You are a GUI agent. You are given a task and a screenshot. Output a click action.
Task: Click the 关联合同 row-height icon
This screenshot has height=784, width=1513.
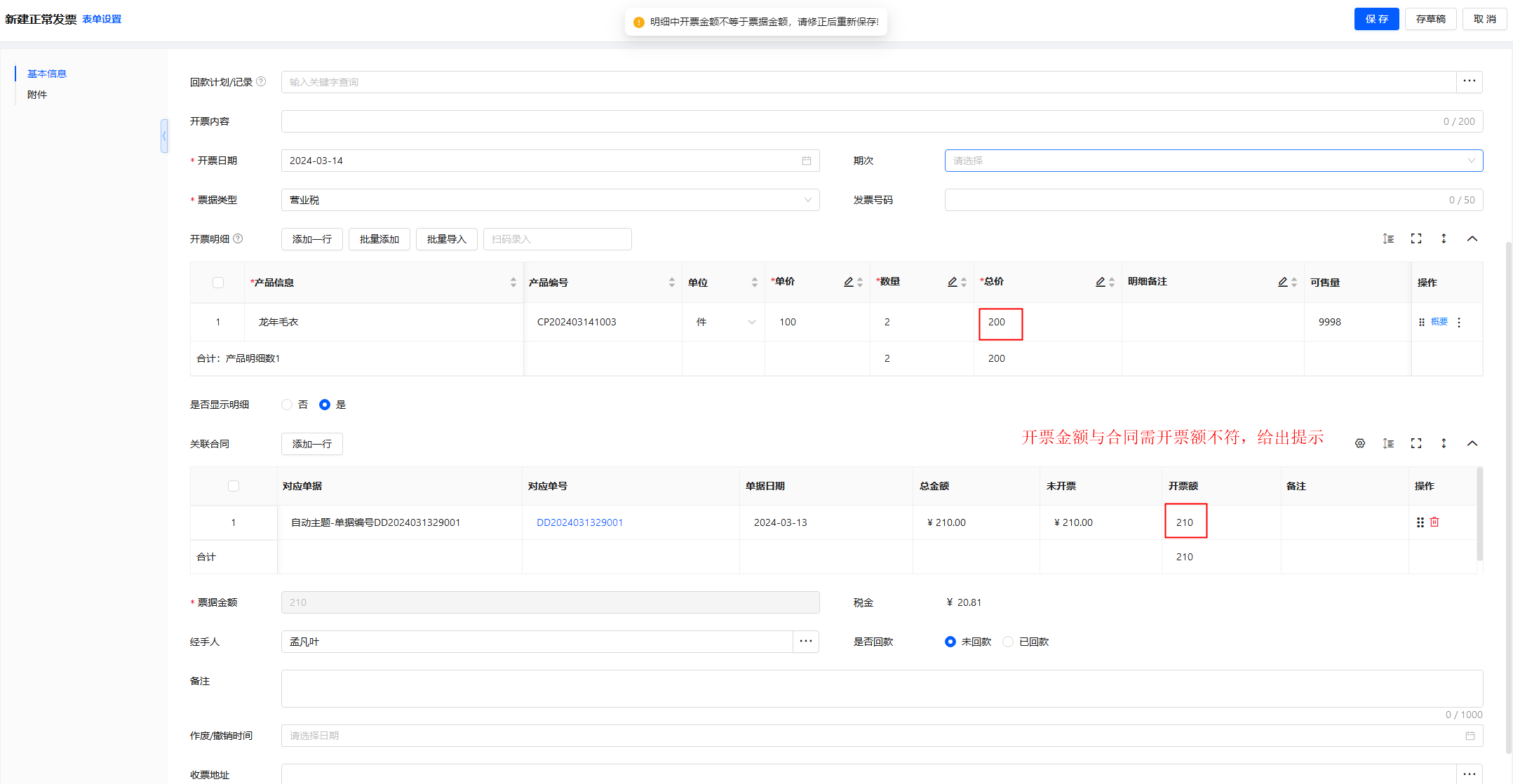[1388, 443]
